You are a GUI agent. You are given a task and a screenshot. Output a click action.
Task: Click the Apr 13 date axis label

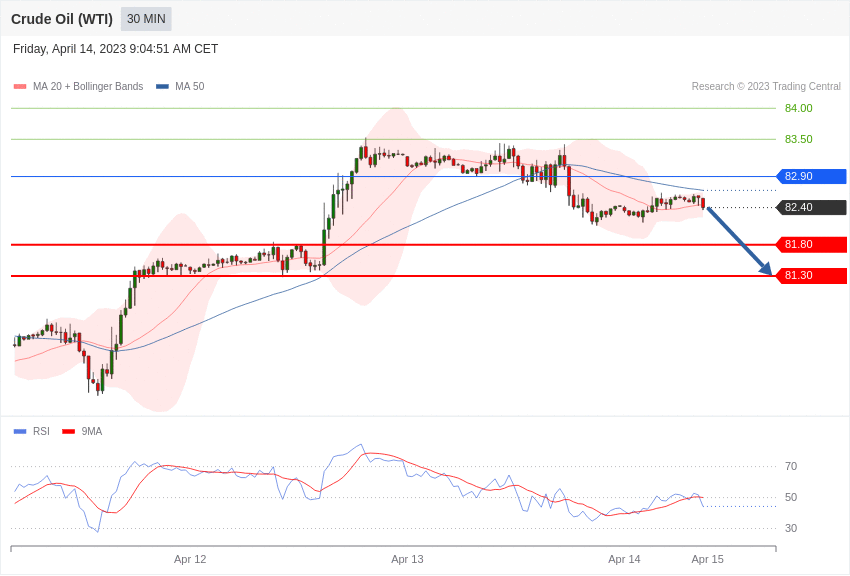click(x=407, y=559)
